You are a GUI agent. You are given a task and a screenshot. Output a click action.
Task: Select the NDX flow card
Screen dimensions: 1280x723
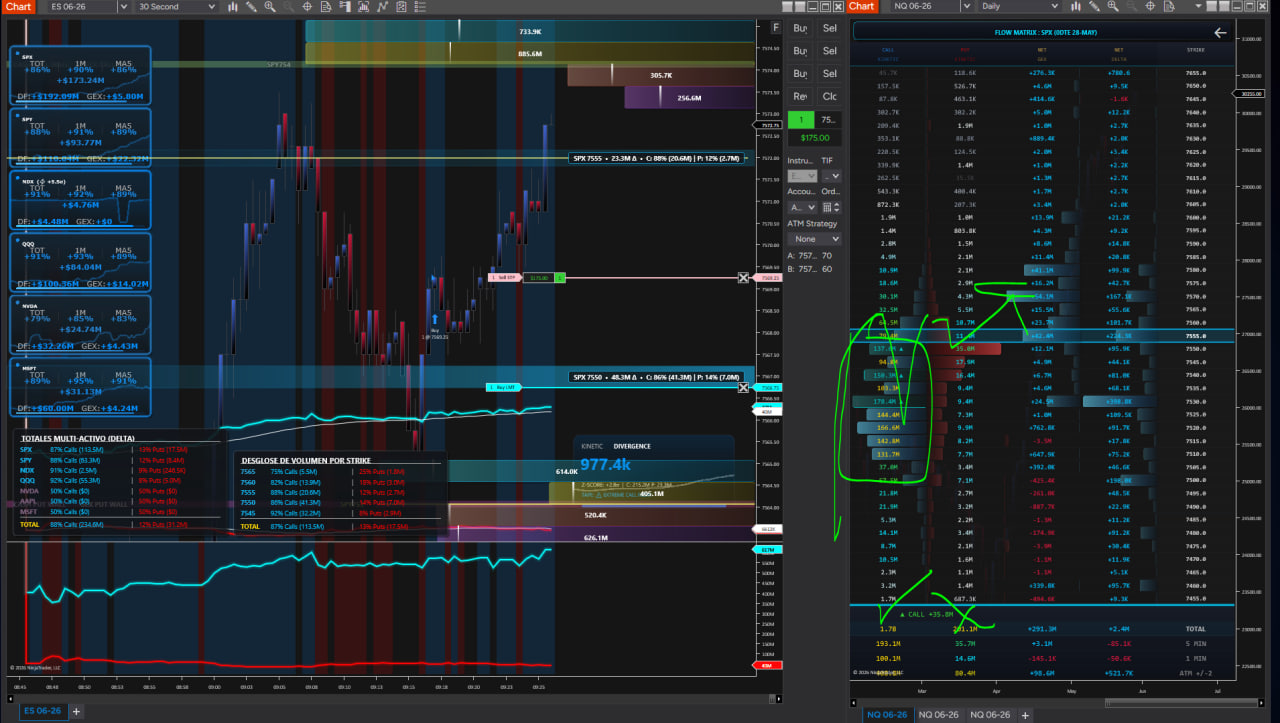pyautogui.click(x=80, y=199)
